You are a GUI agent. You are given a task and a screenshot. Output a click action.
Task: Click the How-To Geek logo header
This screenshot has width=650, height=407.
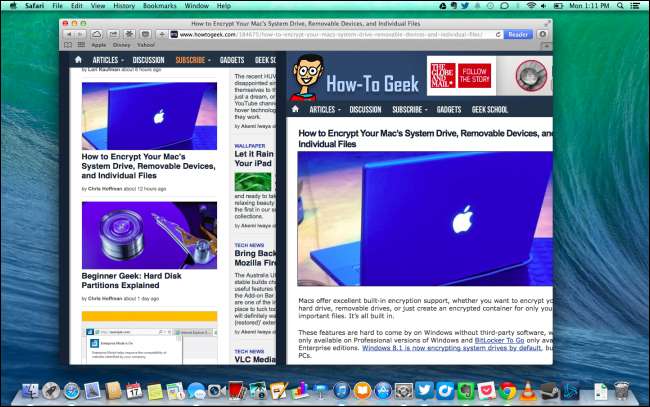point(355,79)
